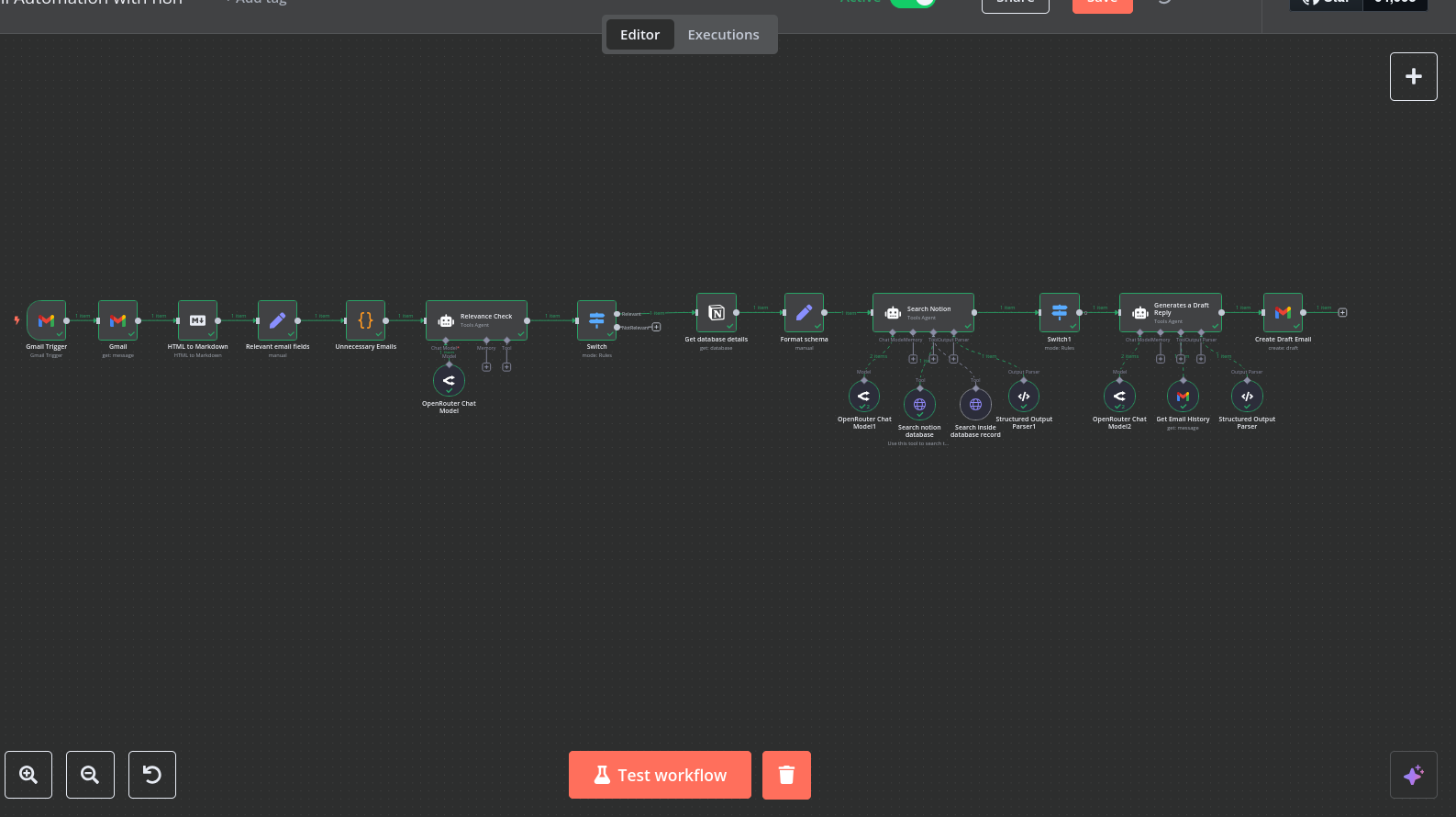Select the Get Email History Gmail node
This screenshot has width=1456, height=817.
(x=1183, y=397)
